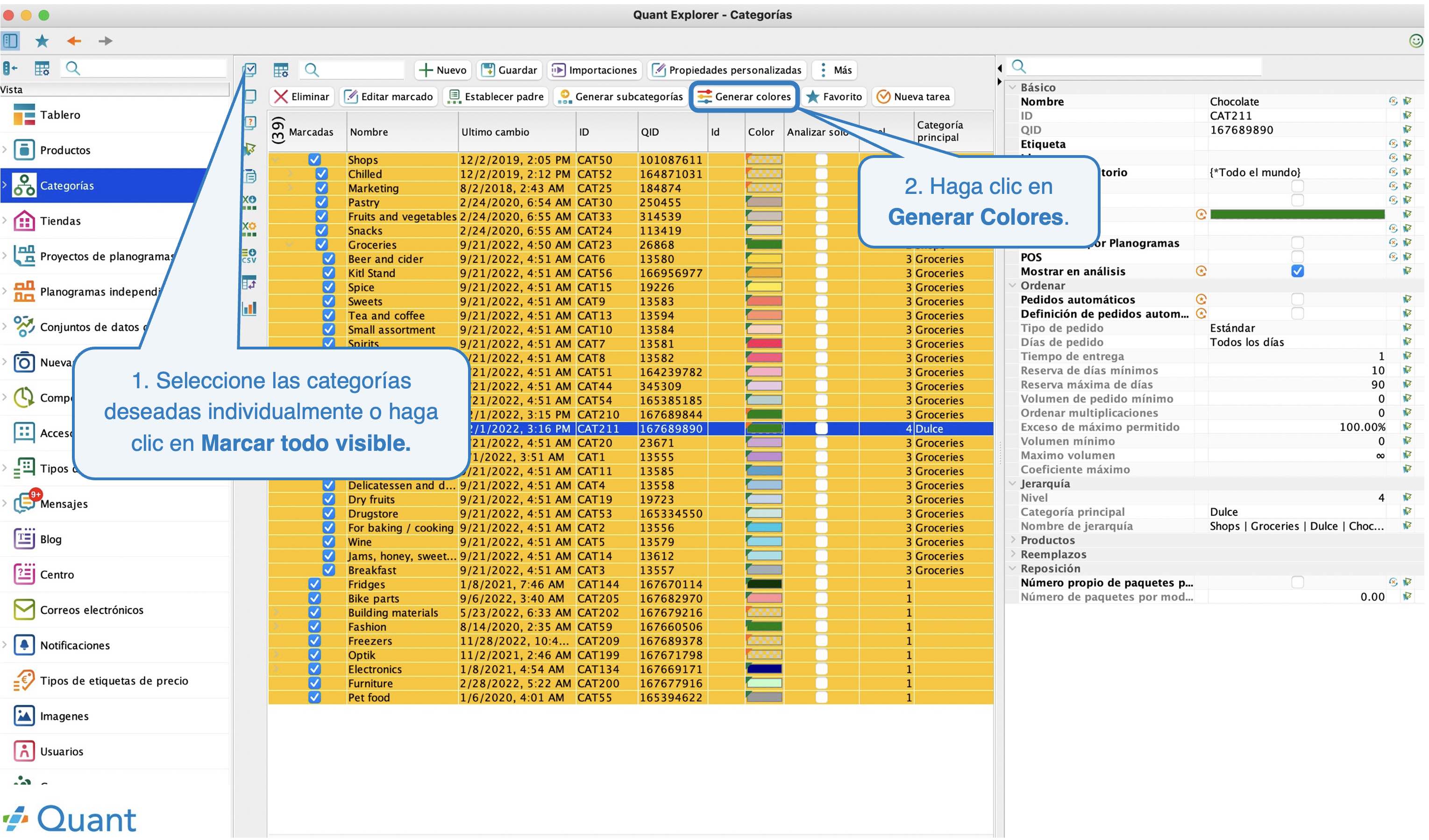The image size is (1429, 840).
Task: Click the cursor selection icon in vertical toolbar
Action: pyautogui.click(x=249, y=149)
